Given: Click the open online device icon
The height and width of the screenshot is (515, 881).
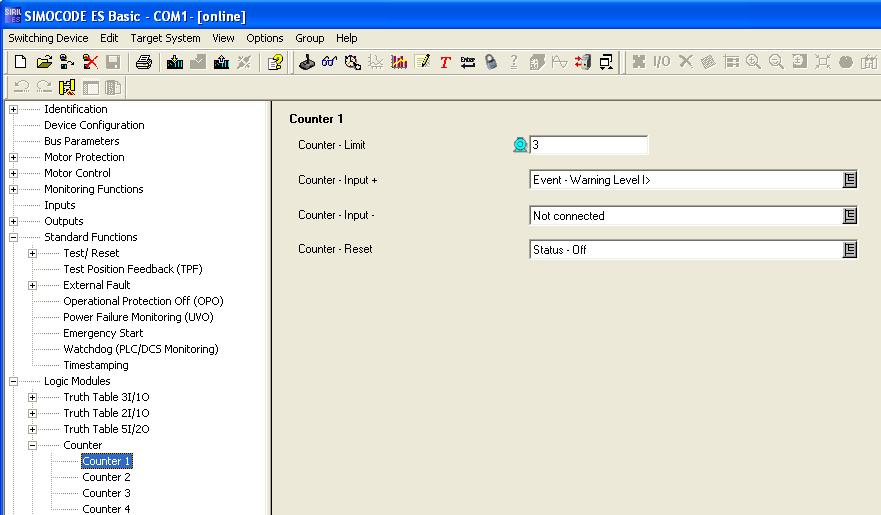Looking at the screenshot, I should [67, 62].
